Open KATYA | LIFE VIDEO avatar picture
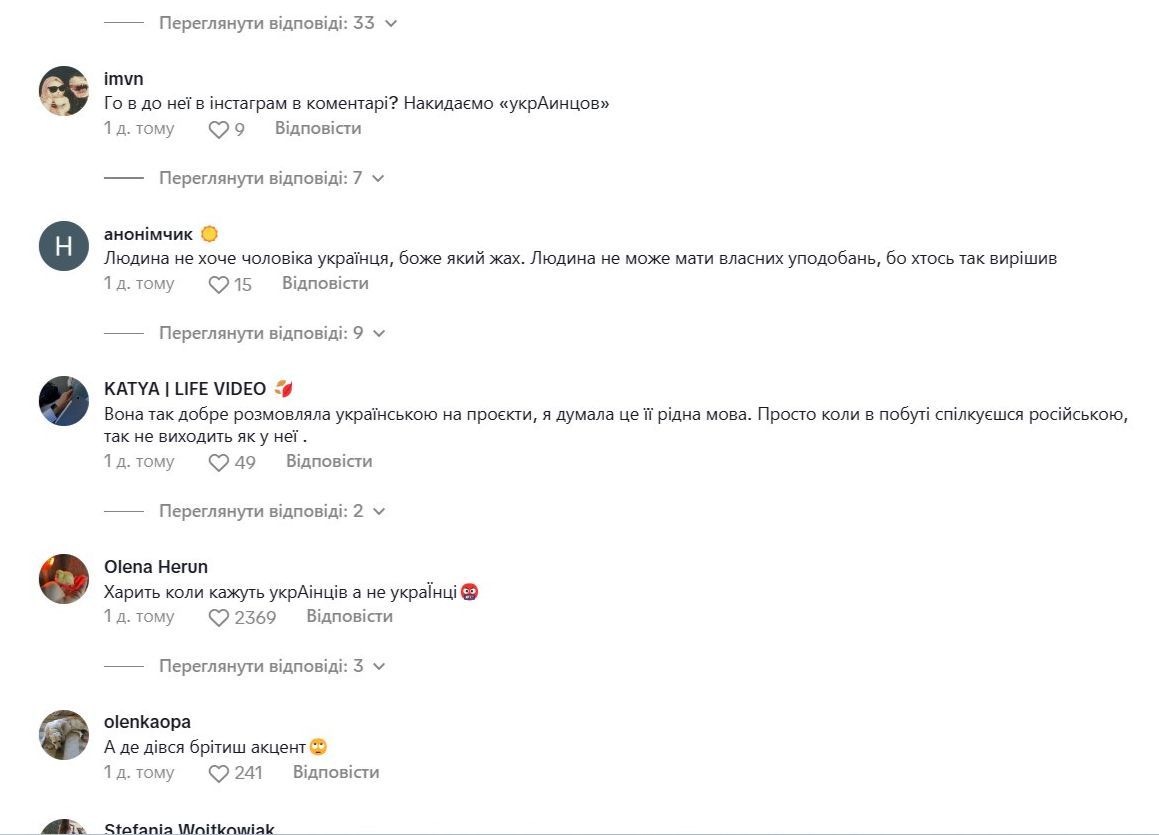This screenshot has width=1159, height=835. click(x=64, y=401)
